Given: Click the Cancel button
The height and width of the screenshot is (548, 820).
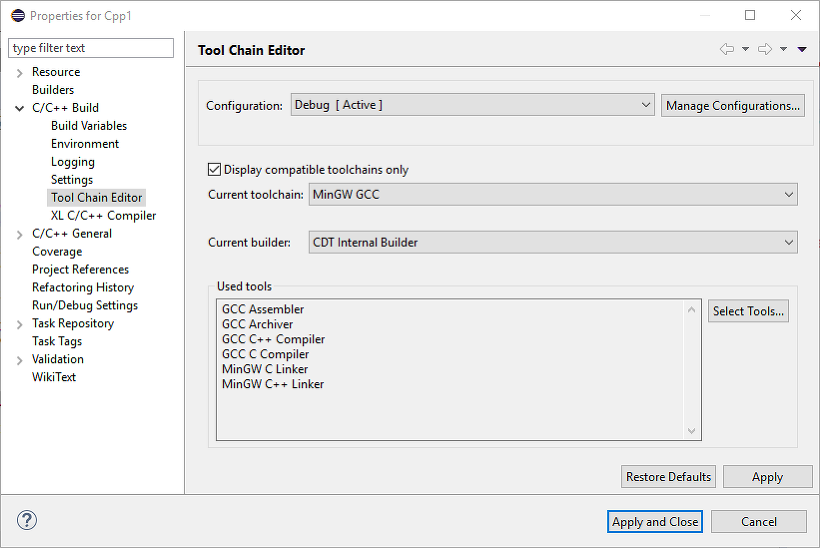Looking at the screenshot, I should click(759, 522).
